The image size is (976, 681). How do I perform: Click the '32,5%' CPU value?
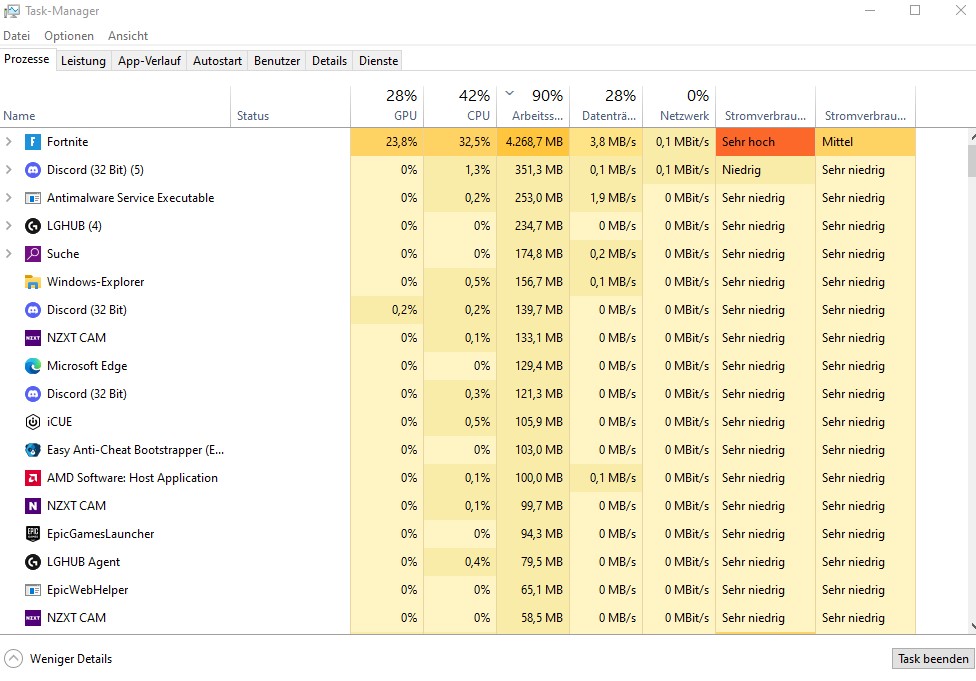474,142
